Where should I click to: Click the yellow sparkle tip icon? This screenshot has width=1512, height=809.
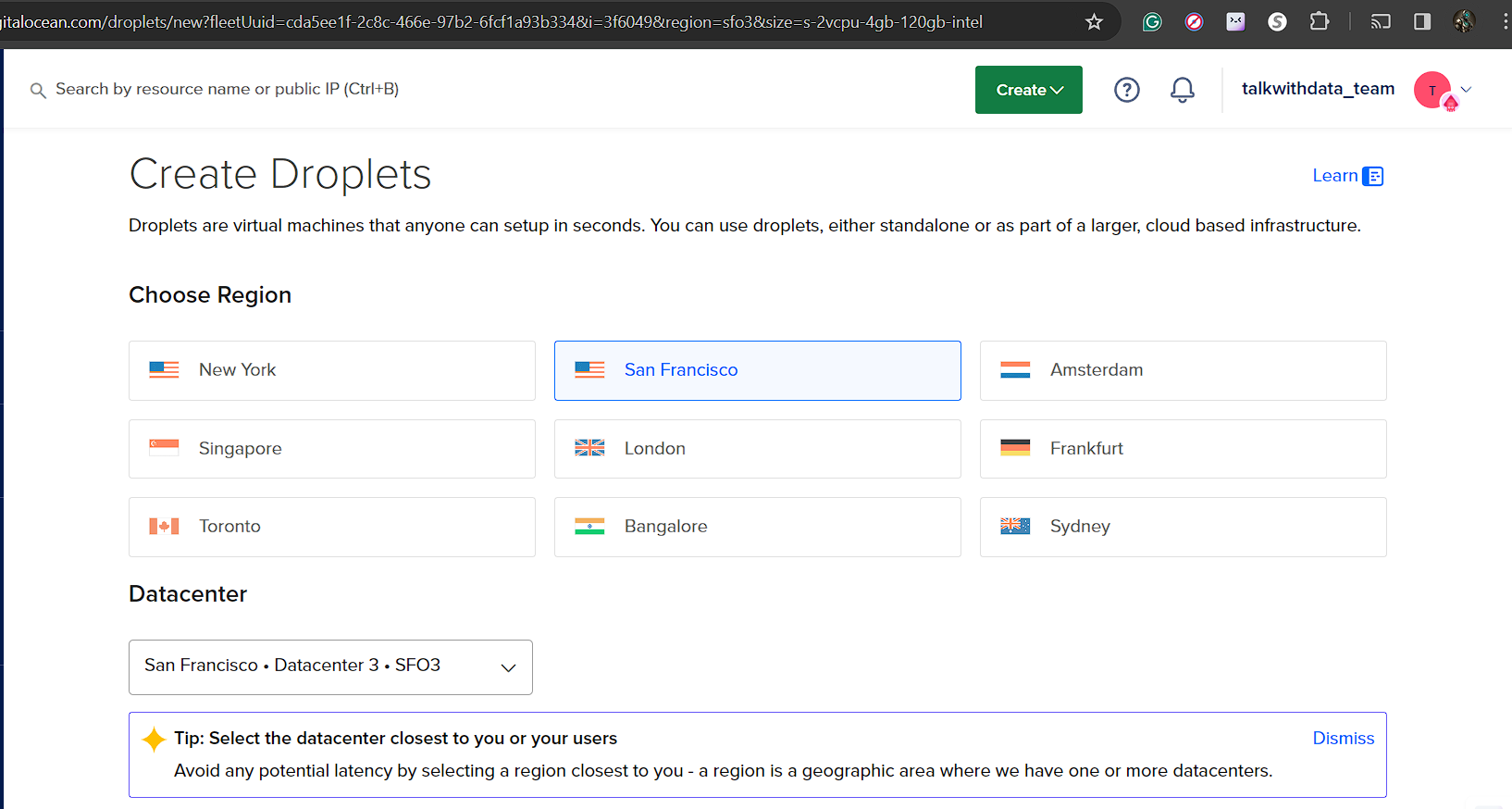154,740
